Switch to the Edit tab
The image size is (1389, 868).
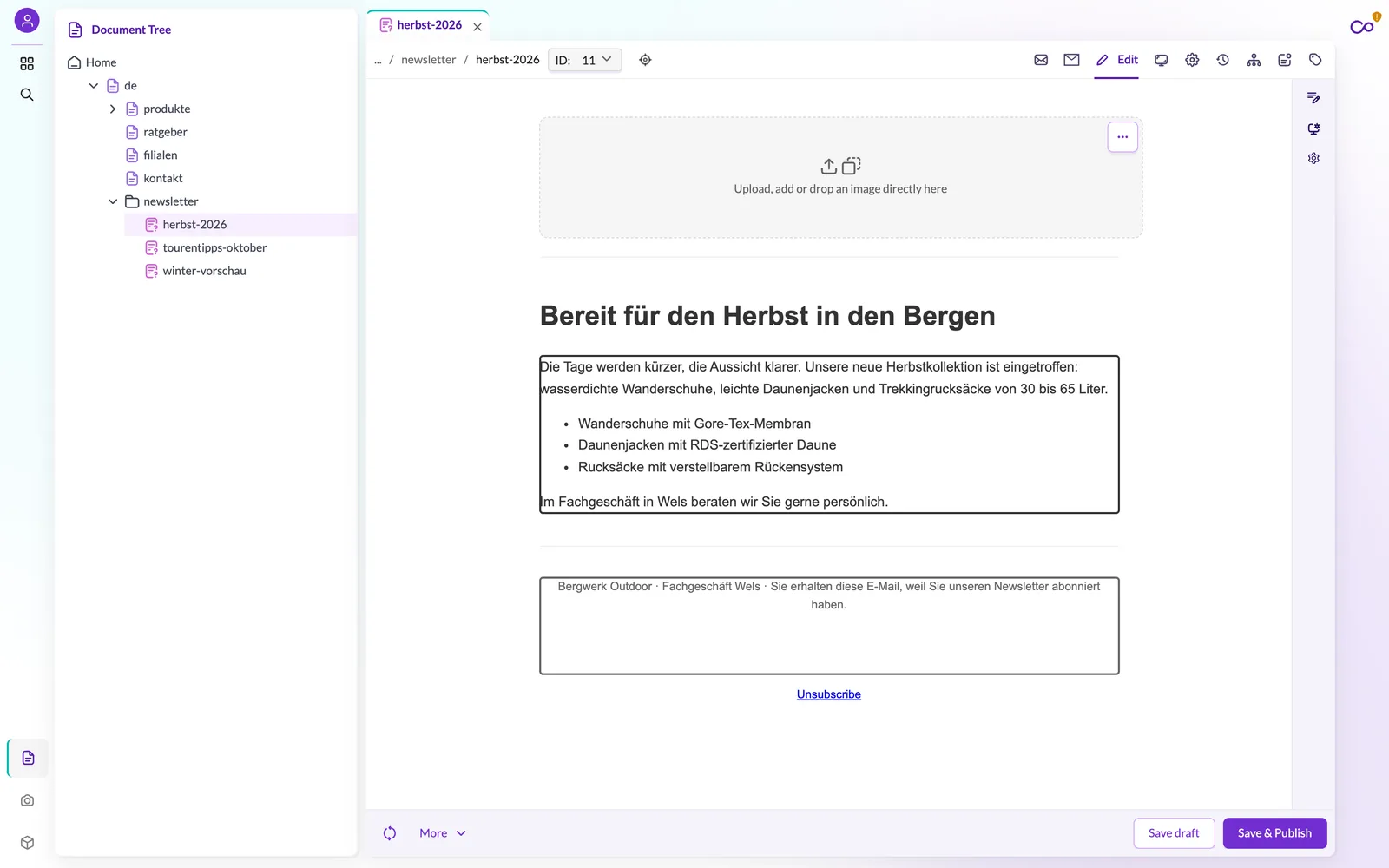tap(1116, 60)
